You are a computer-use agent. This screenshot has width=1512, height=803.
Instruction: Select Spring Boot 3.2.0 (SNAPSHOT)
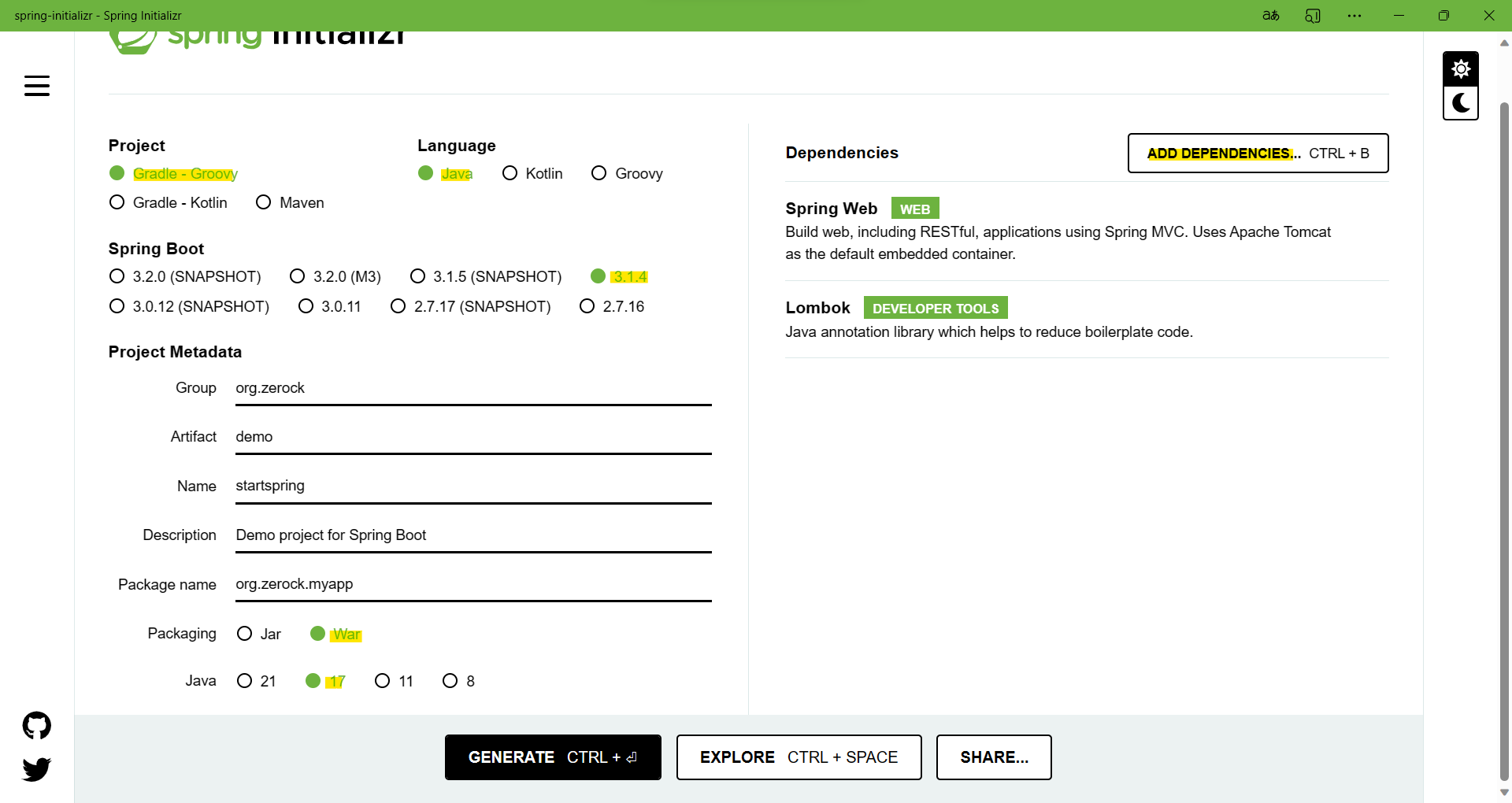(185, 276)
